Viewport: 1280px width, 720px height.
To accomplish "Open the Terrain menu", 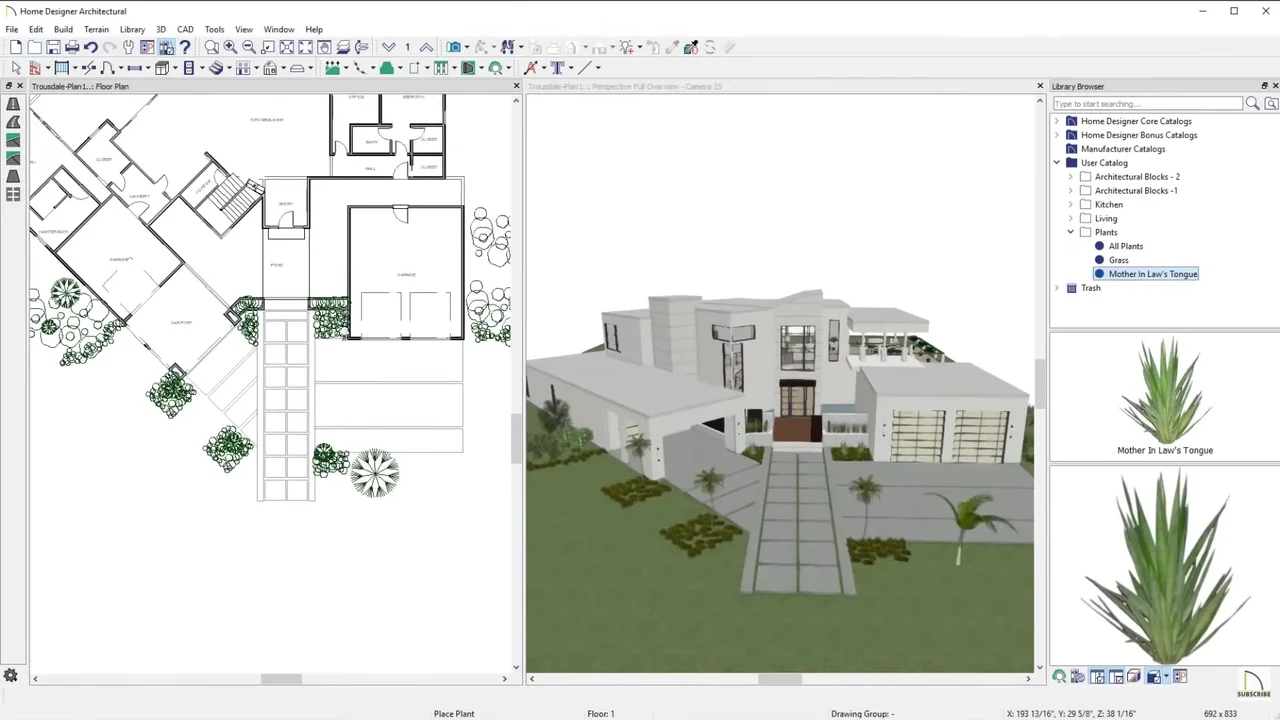I will pyautogui.click(x=96, y=30).
